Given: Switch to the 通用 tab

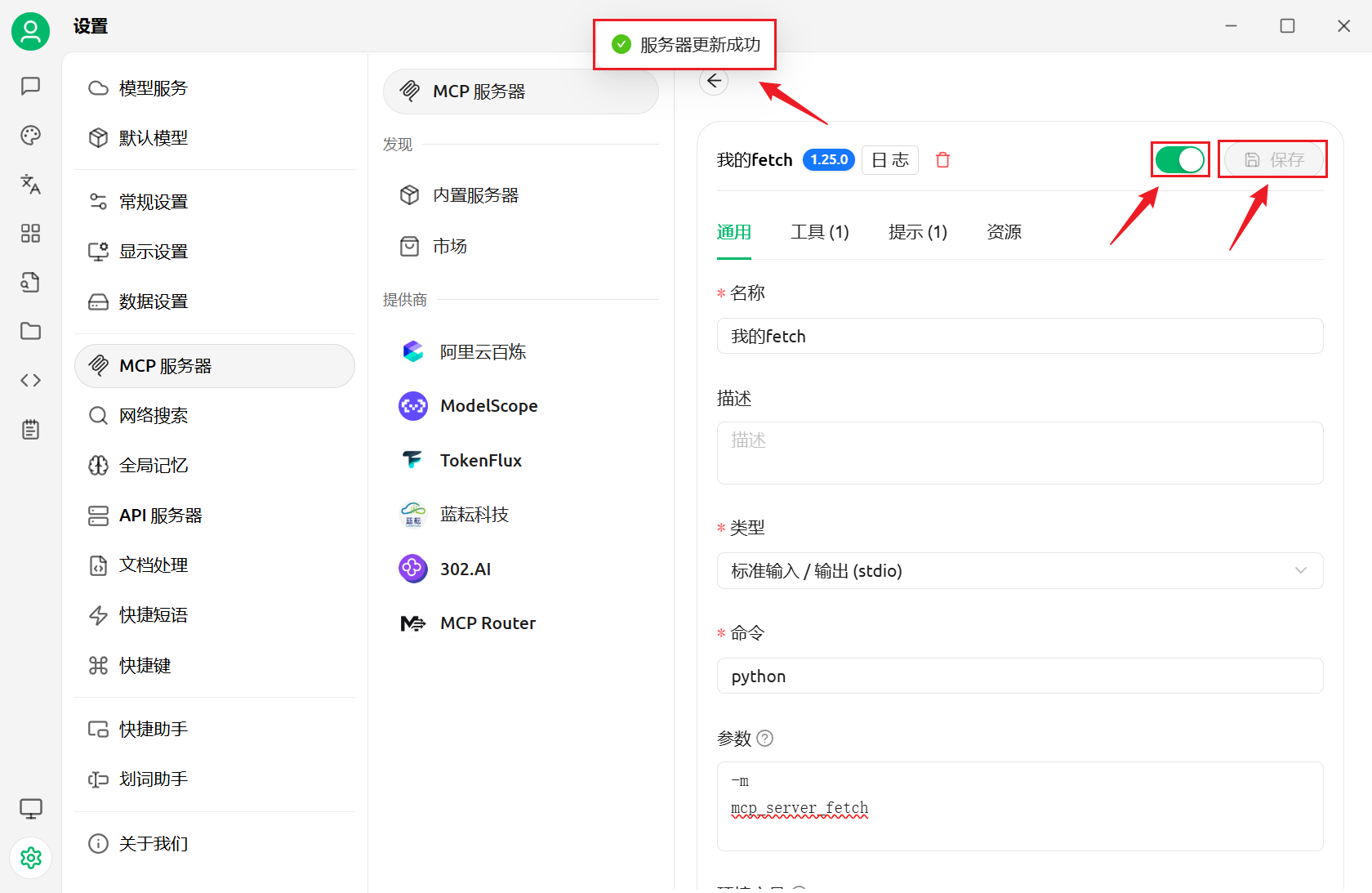Looking at the screenshot, I should click(x=733, y=232).
